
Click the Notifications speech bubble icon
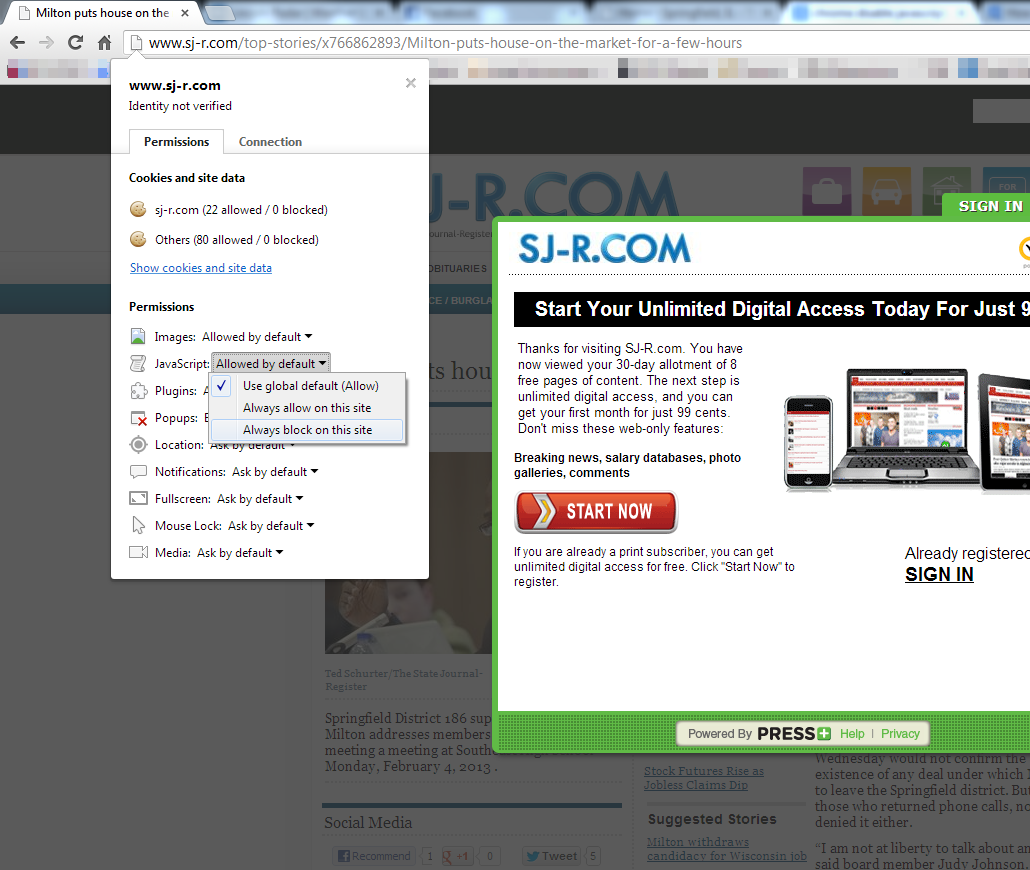pos(138,472)
